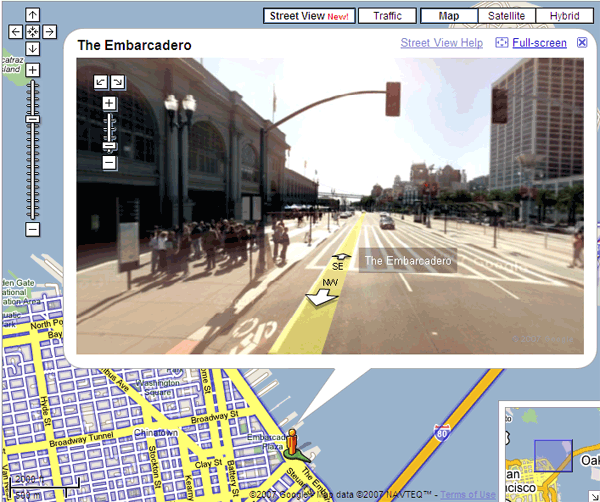This screenshot has width=600, height=502.
Task: Pan the map up with the arrow button
Action: (33, 15)
